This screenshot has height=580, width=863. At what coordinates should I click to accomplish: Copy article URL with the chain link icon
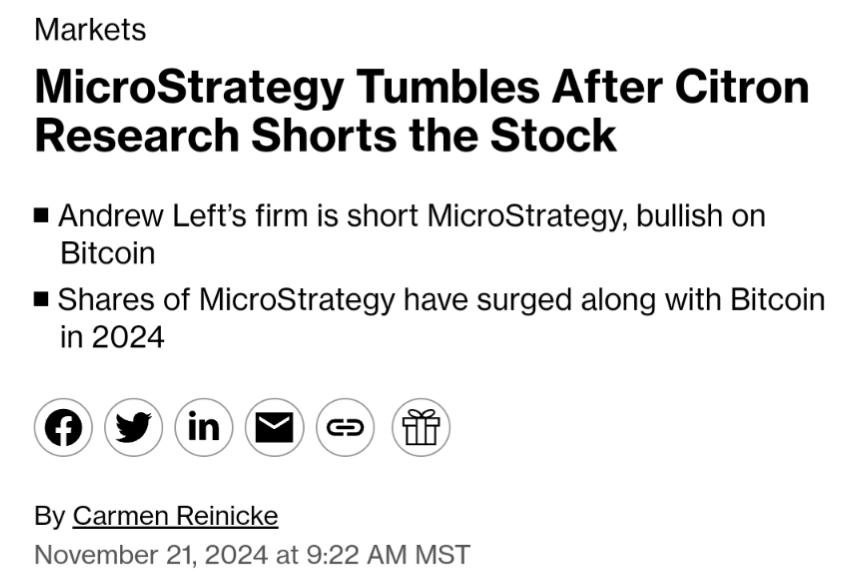[345, 427]
